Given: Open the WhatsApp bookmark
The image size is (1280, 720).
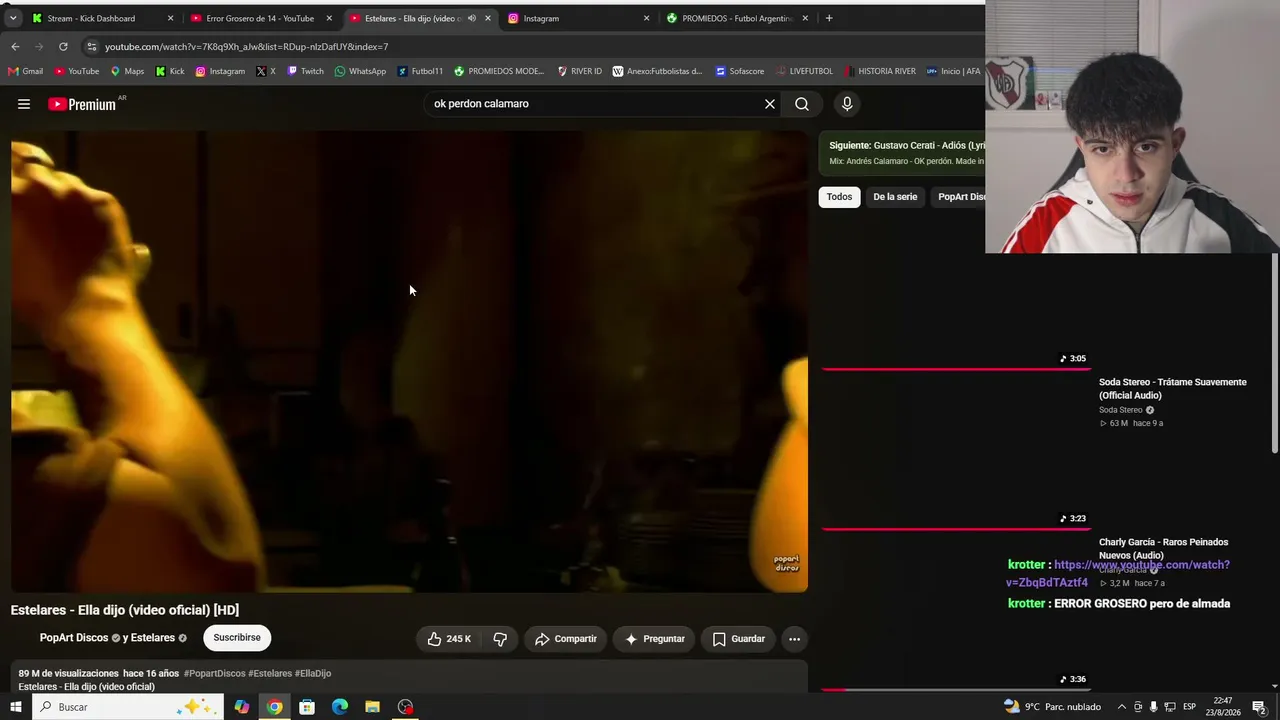Looking at the screenshot, I should (x=360, y=71).
